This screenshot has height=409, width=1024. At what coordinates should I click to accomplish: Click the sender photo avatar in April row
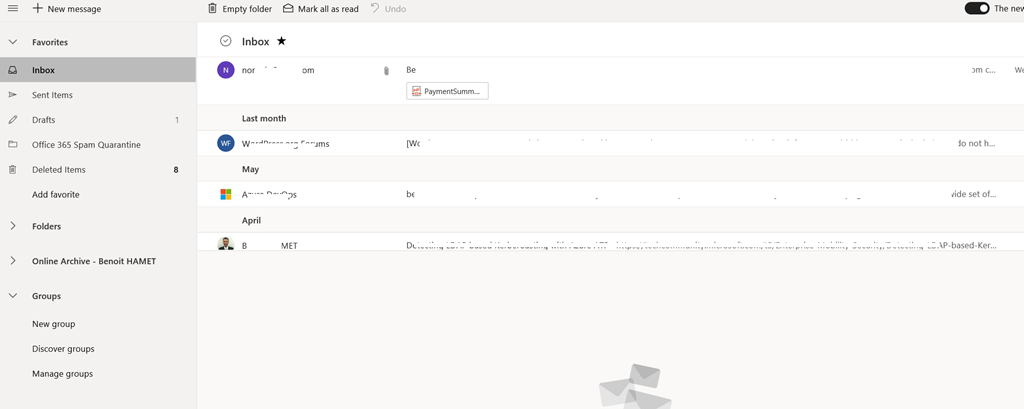pos(226,245)
